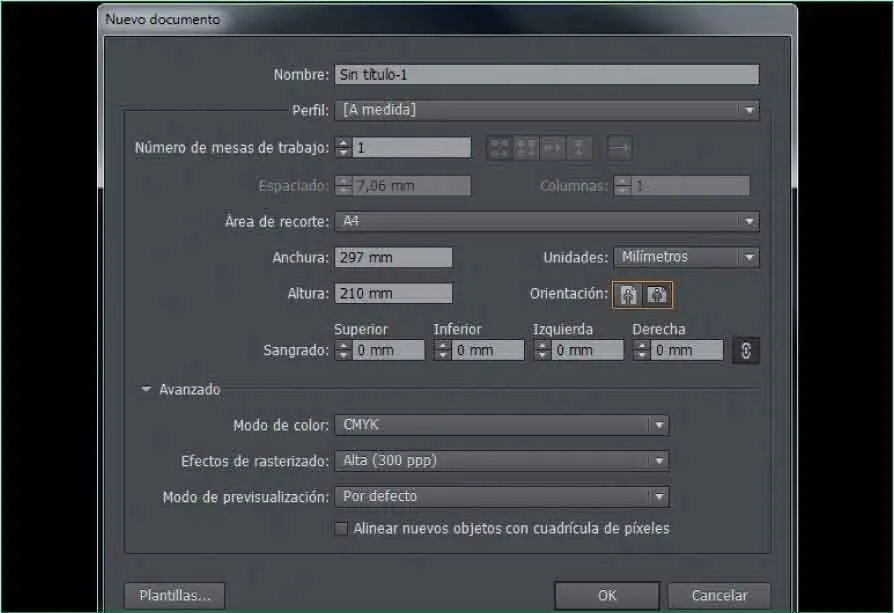Collapse the Avanzado section
894x613 pixels.
147,390
